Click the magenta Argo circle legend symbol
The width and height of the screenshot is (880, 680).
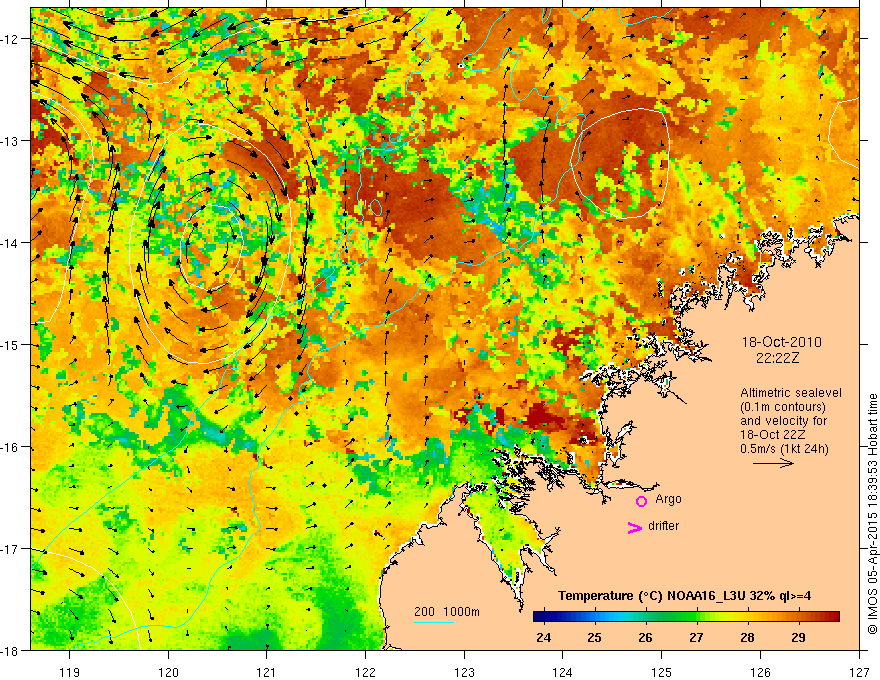coord(641,501)
